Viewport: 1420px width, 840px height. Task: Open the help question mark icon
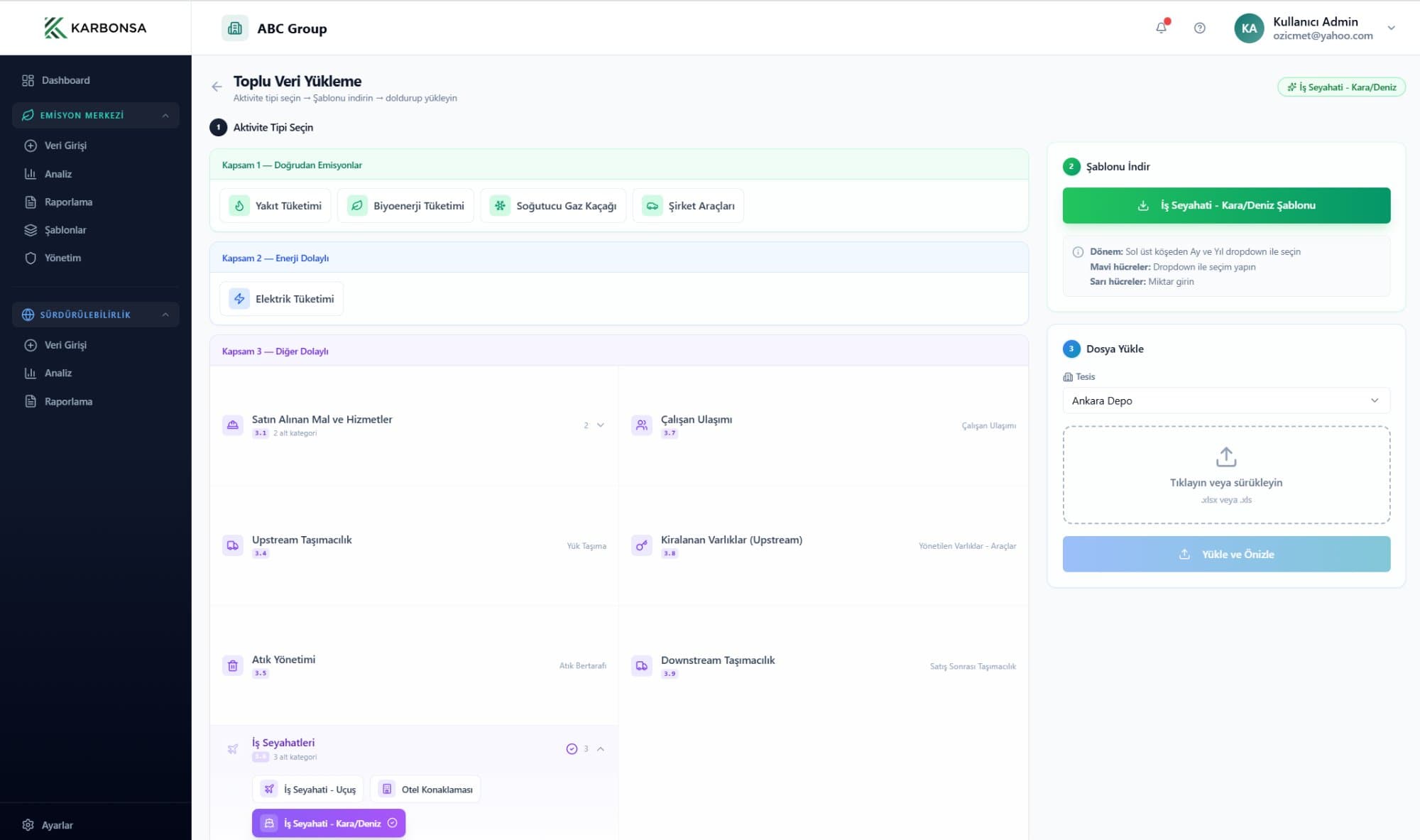(1199, 28)
